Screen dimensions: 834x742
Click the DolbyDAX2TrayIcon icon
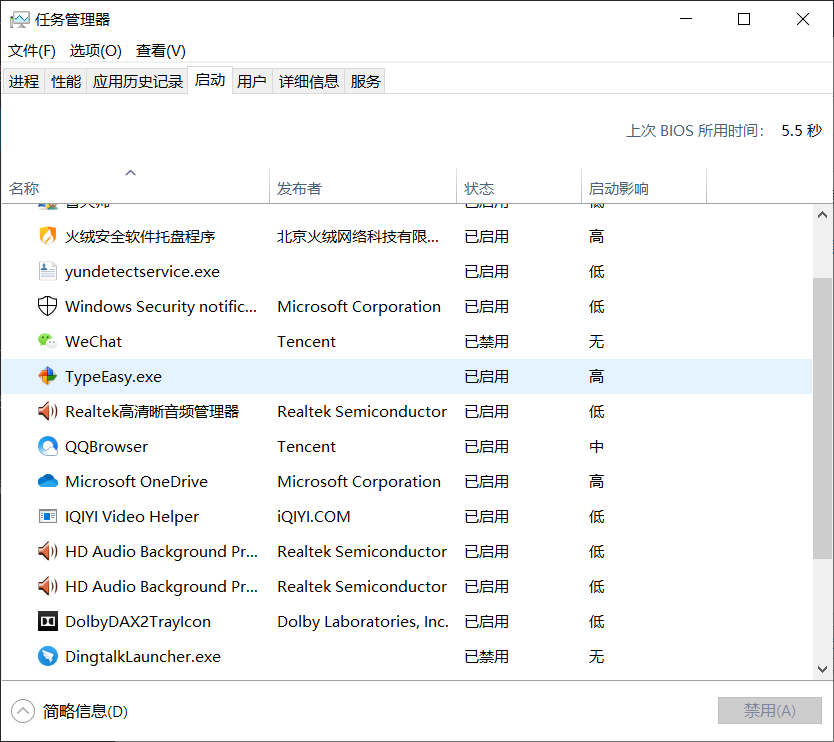[48, 621]
